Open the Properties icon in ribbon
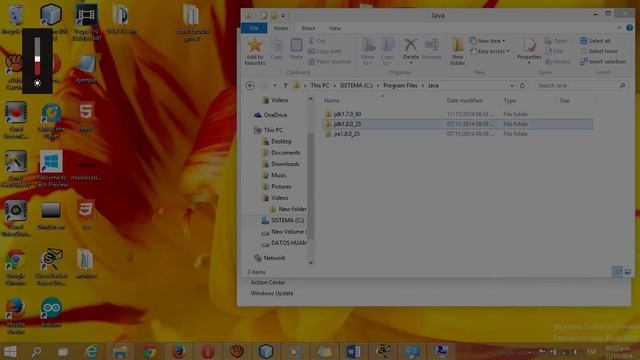640x360 pixels. [529, 45]
